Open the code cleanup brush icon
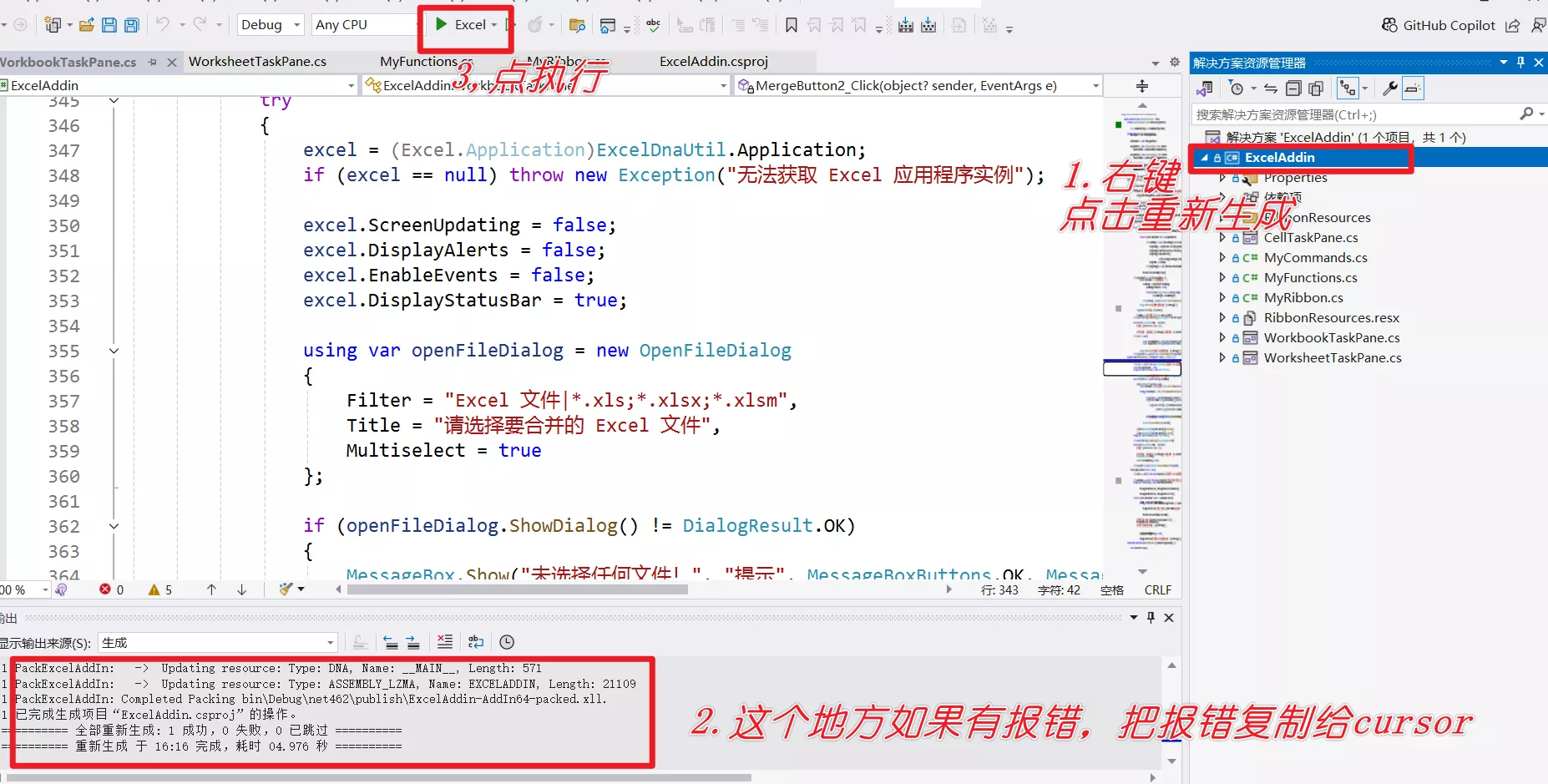Viewport: 1548px width, 784px height. (286, 589)
